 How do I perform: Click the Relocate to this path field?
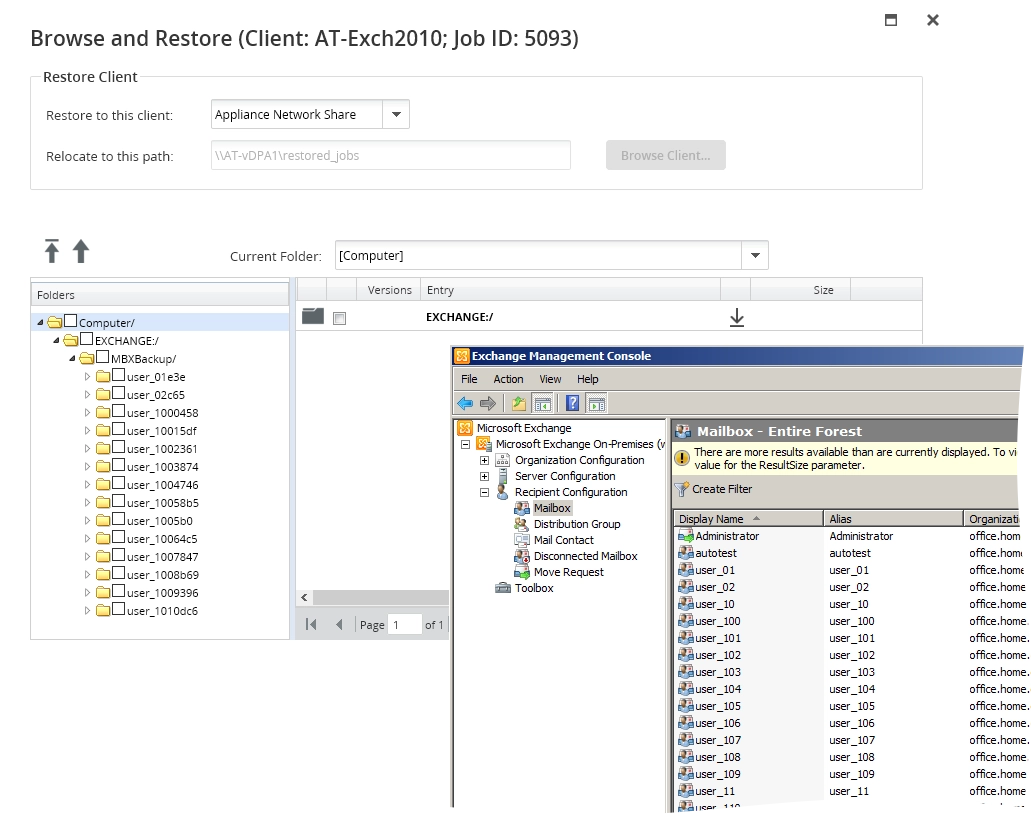click(391, 156)
